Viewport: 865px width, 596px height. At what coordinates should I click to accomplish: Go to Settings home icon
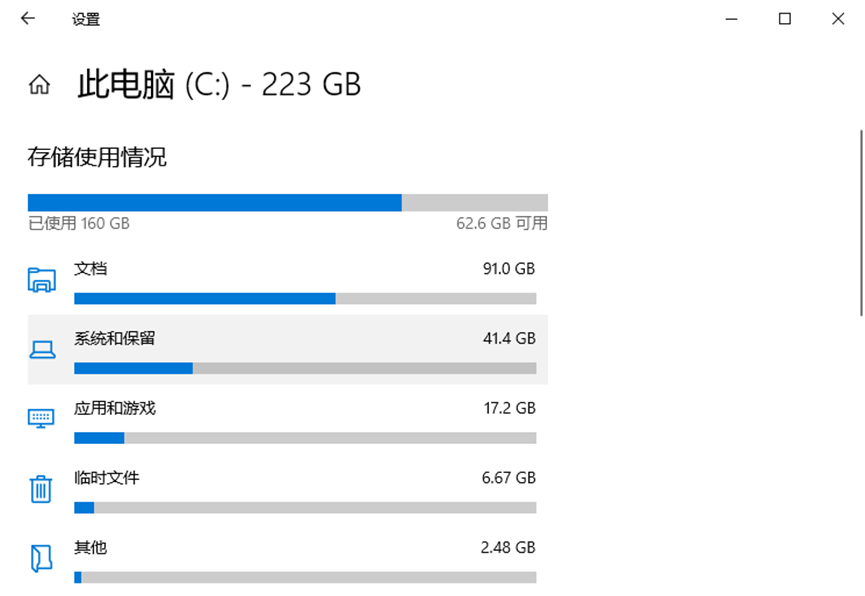[39, 85]
